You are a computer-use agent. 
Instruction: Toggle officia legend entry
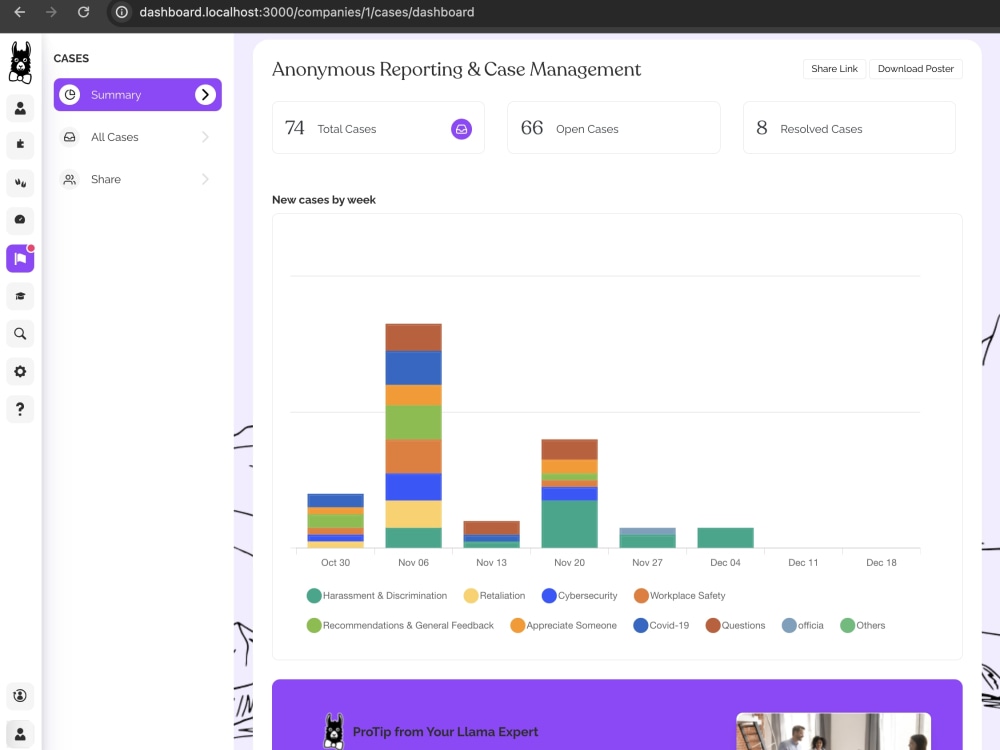(802, 626)
